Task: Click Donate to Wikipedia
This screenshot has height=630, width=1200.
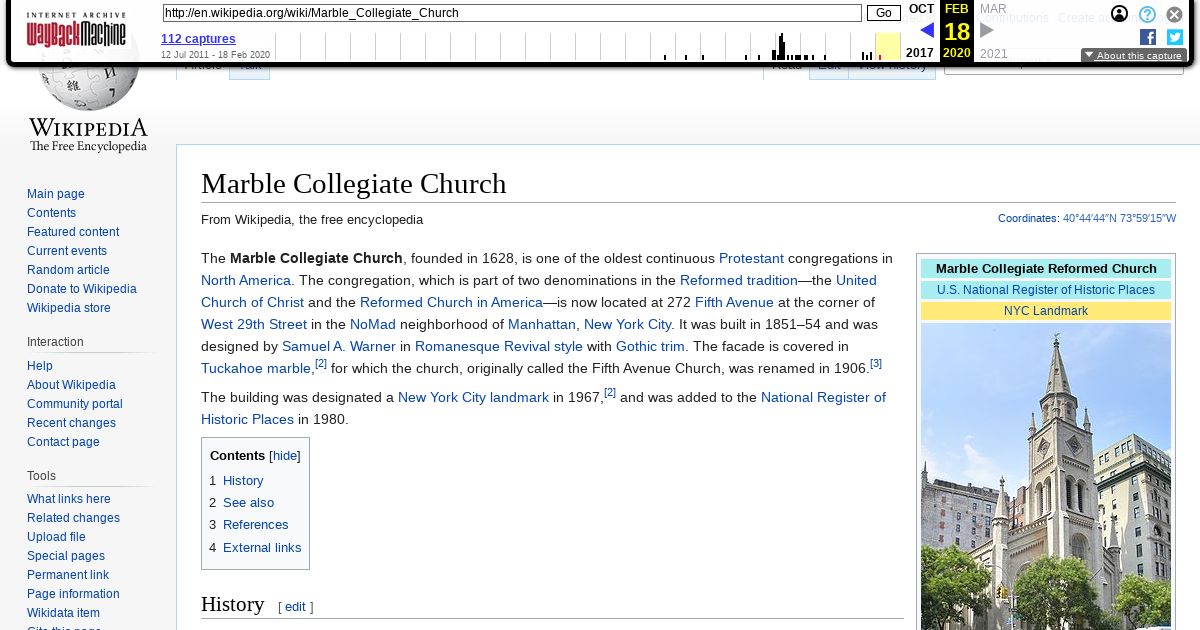Action: pyautogui.click(x=82, y=289)
